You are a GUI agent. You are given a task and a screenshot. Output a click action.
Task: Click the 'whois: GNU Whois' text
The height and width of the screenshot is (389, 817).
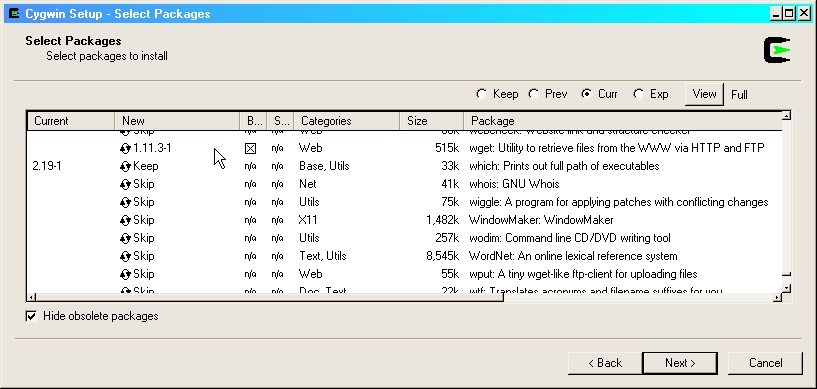coord(514,184)
